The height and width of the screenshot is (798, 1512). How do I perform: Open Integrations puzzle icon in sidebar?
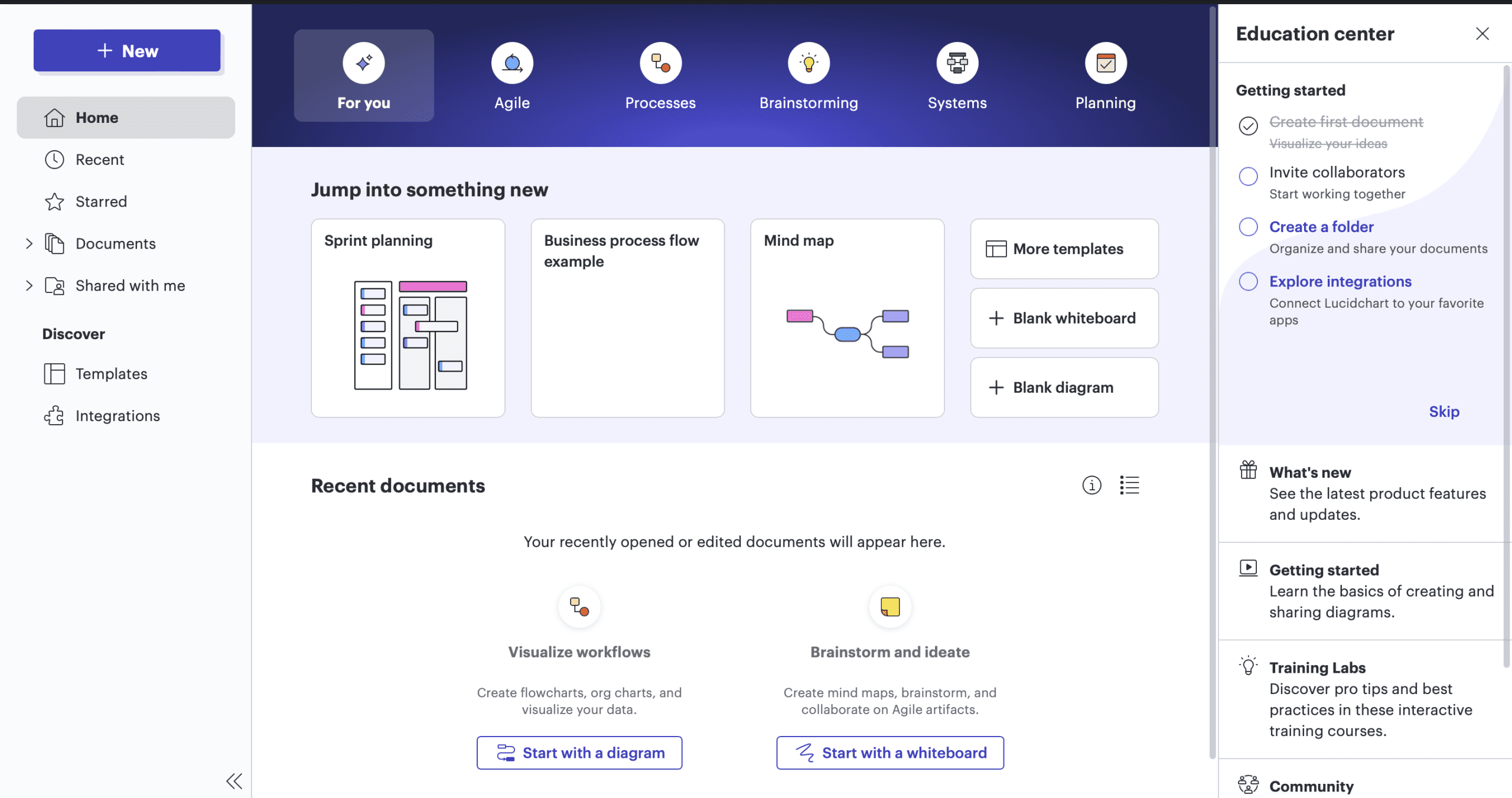54,416
